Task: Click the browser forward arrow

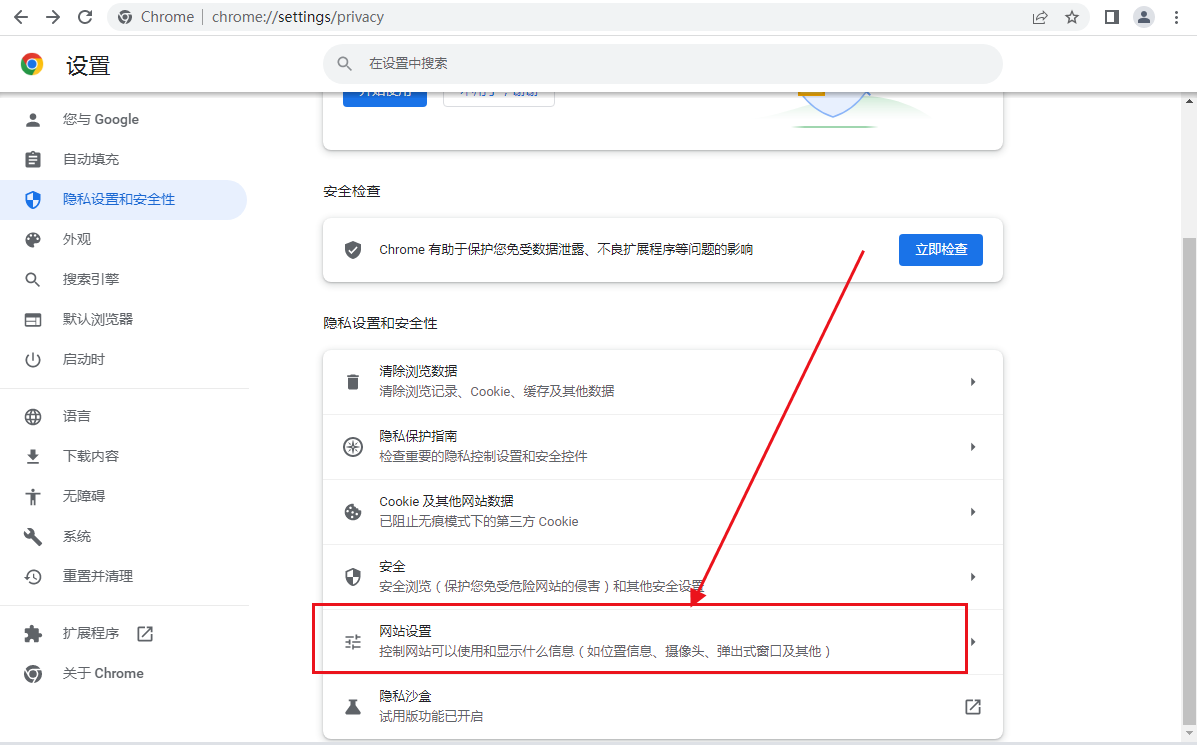Action: 53,17
